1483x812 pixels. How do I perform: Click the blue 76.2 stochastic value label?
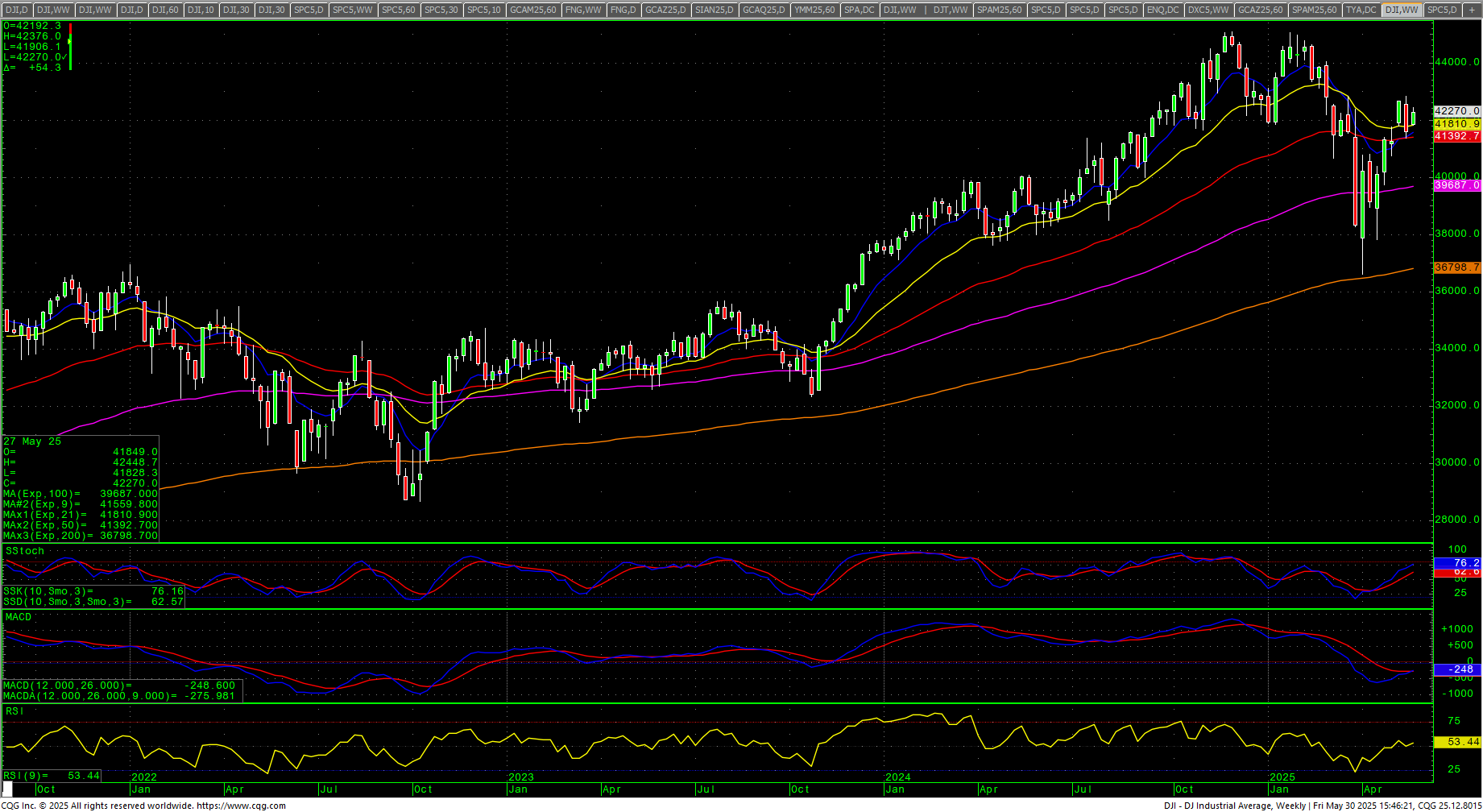click(1457, 563)
